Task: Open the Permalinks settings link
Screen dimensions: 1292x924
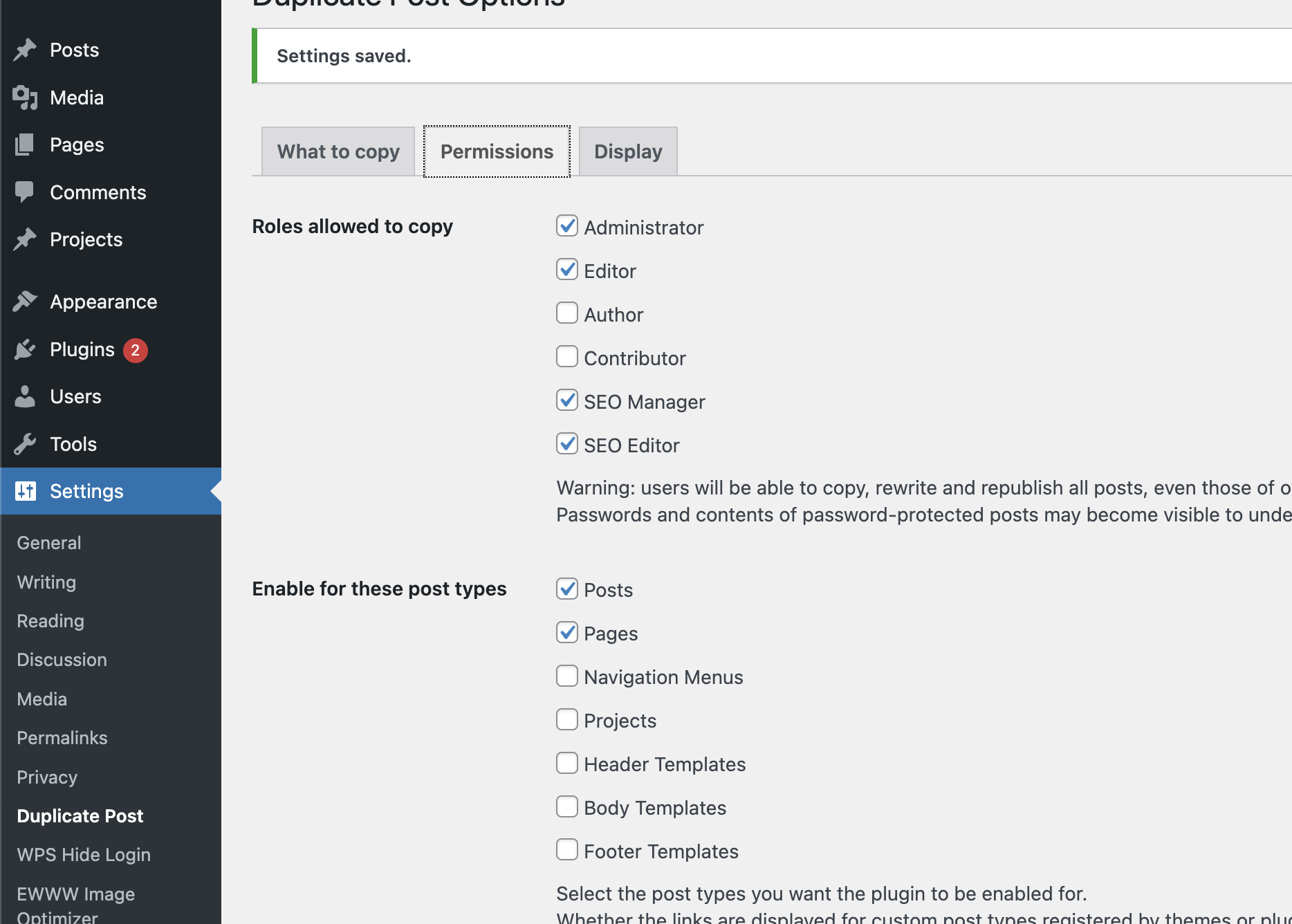Action: click(x=62, y=738)
